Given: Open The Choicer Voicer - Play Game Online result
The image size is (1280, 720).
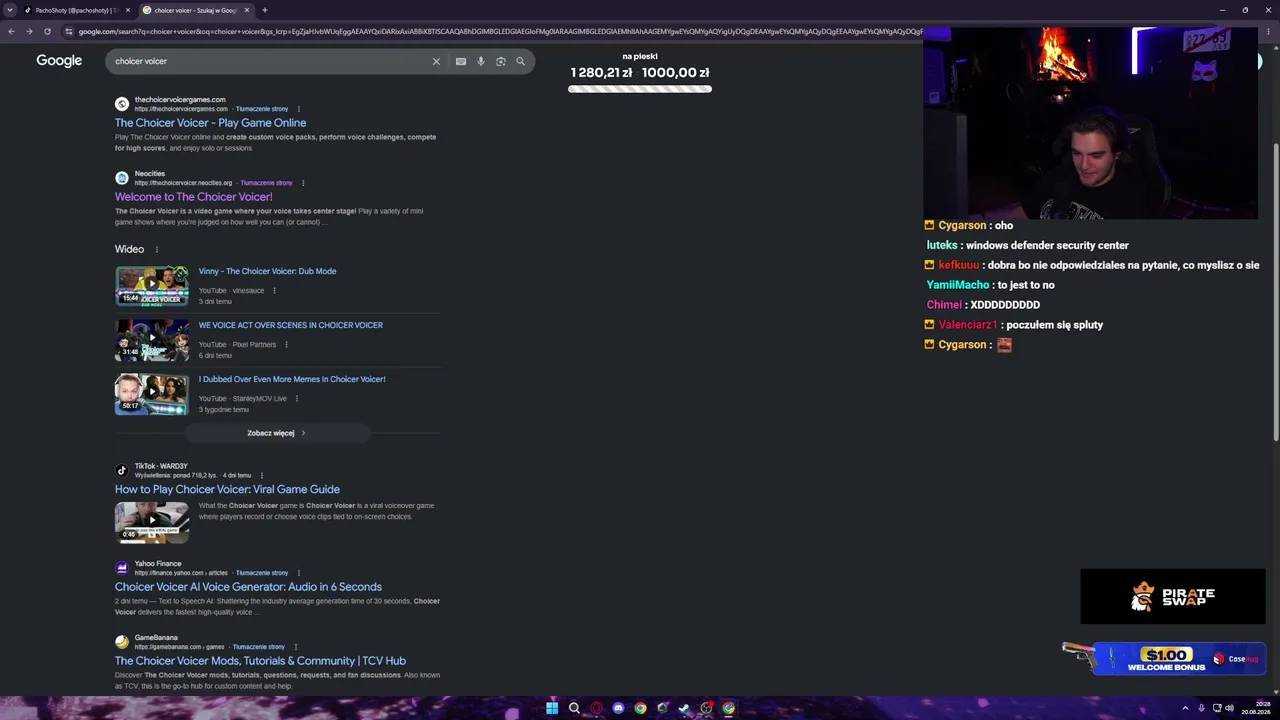Looking at the screenshot, I should [210, 123].
